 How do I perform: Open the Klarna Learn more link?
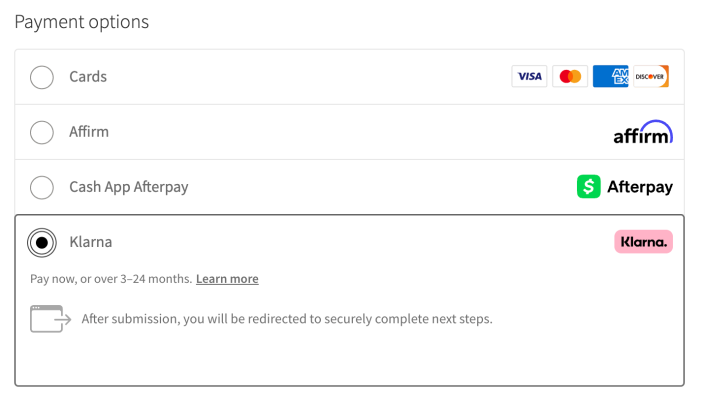227,279
